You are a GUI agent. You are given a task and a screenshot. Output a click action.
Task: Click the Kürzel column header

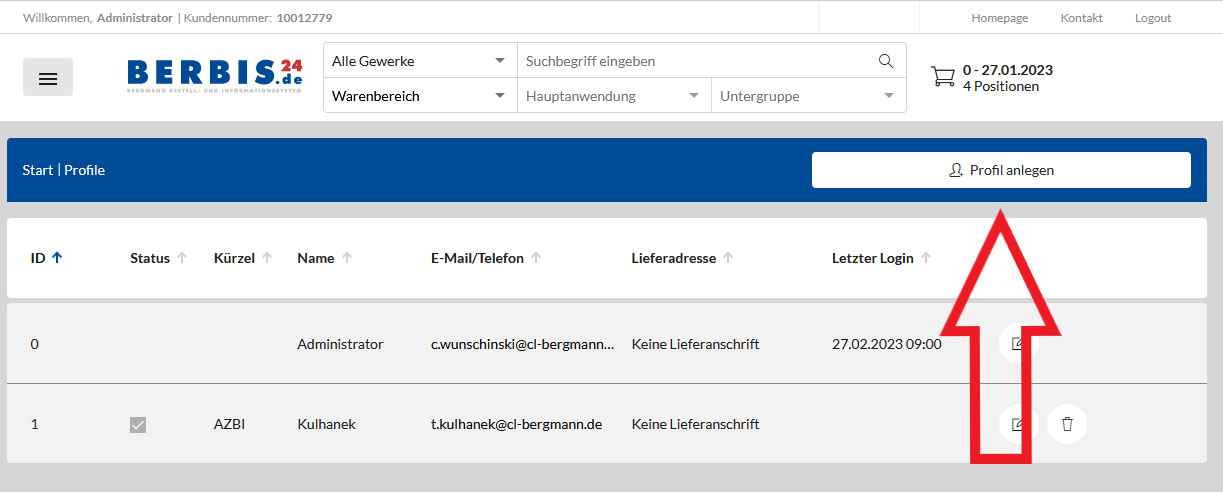(234, 258)
